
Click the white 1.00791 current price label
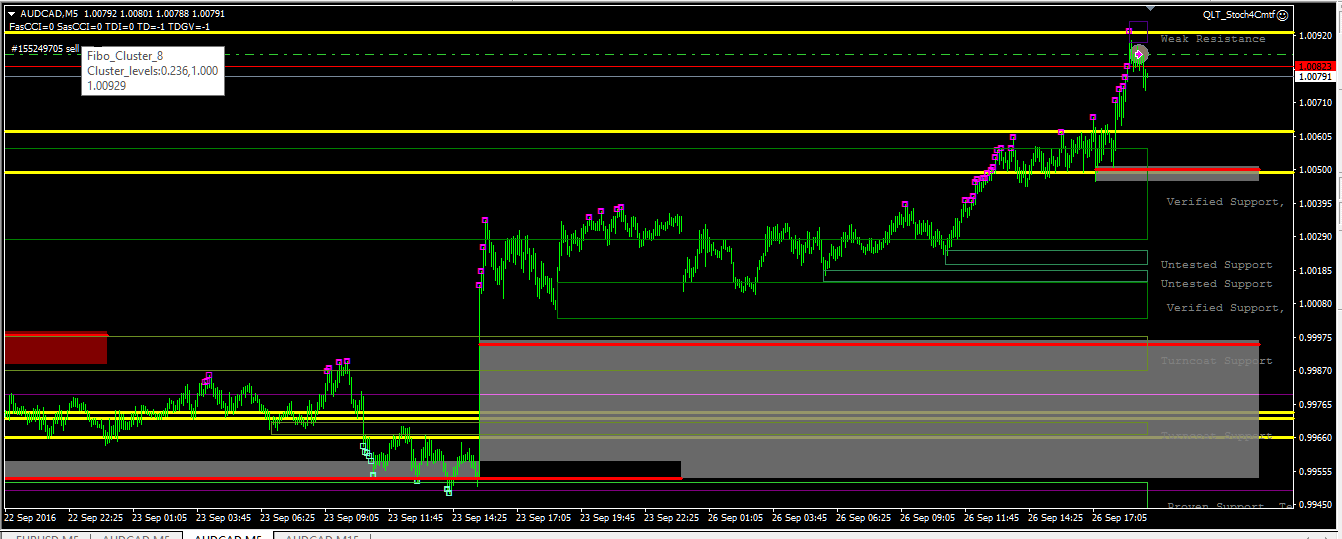click(1314, 76)
